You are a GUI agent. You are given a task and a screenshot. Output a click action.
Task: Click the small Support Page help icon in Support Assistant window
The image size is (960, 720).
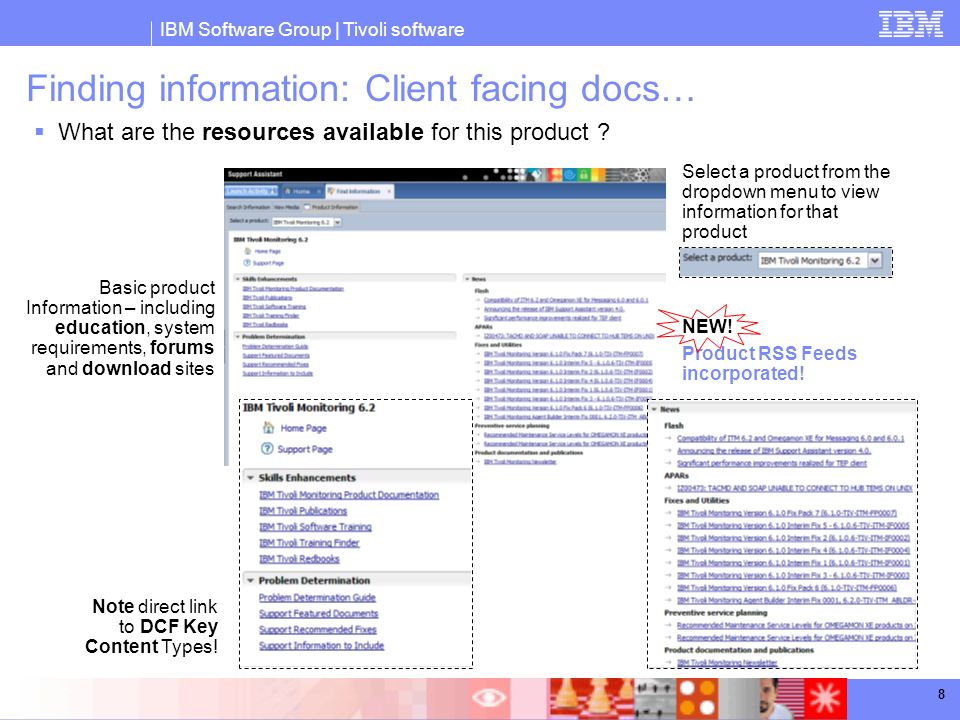[247, 263]
